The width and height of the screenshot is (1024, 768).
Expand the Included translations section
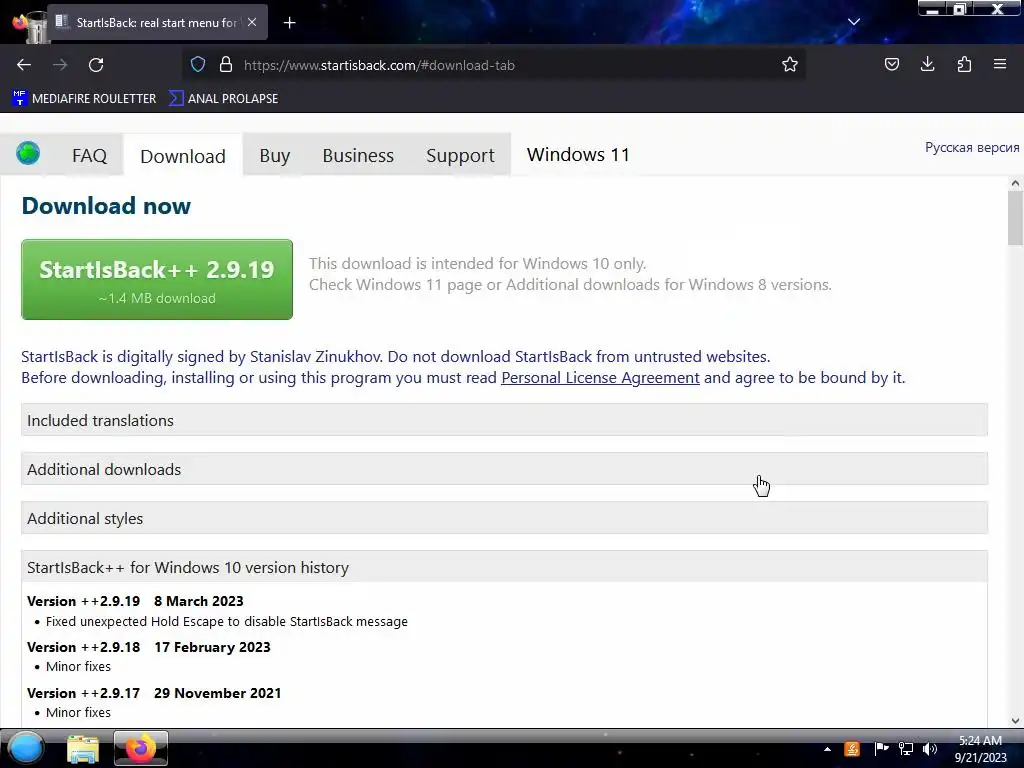pyautogui.click(x=504, y=420)
